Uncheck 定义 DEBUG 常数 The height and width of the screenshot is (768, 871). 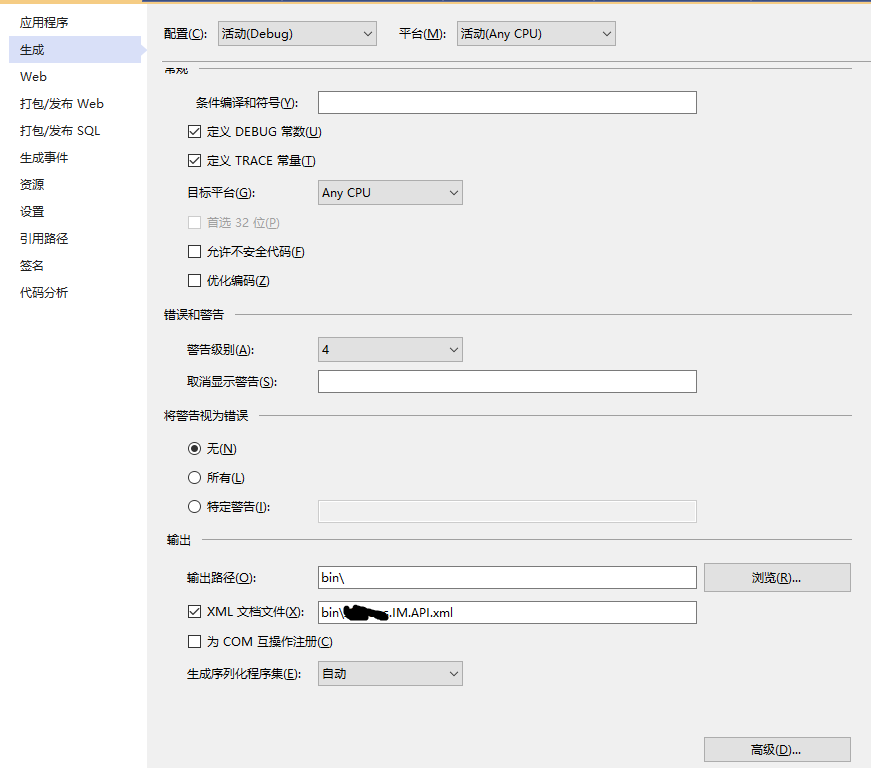(194, 131)
